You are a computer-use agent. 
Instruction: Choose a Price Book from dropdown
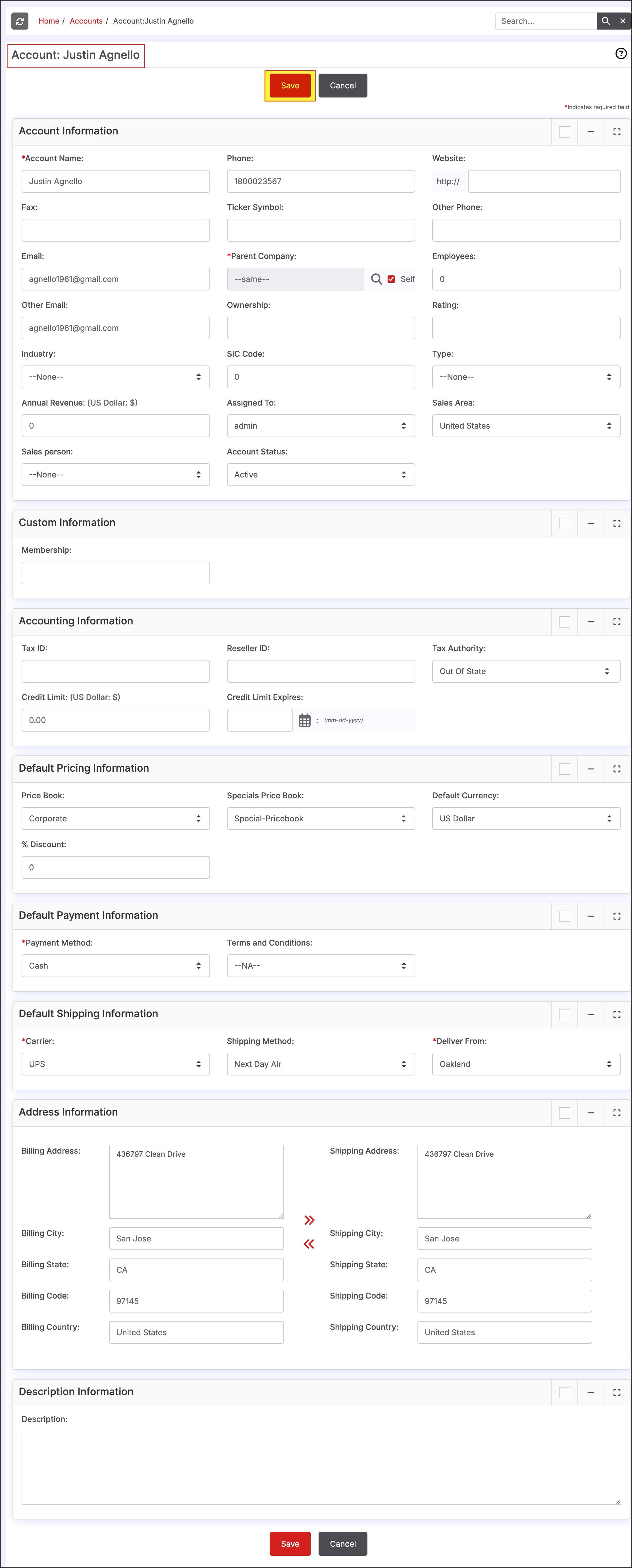point(116,819)
